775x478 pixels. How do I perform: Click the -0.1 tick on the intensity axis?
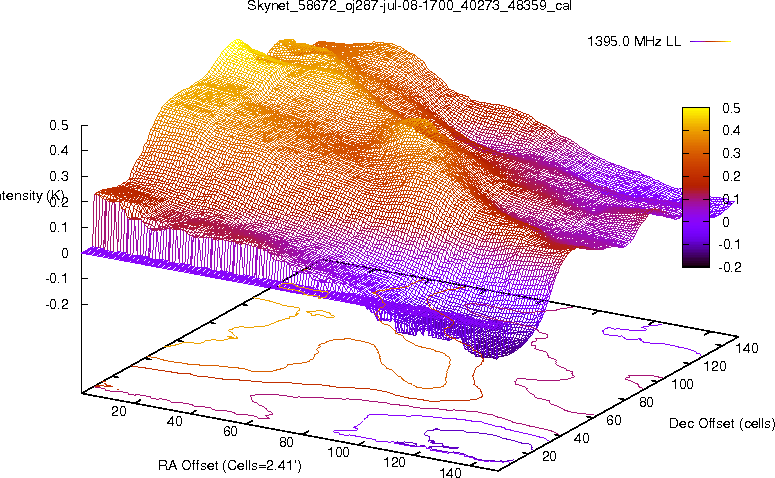tap(57, 279)
